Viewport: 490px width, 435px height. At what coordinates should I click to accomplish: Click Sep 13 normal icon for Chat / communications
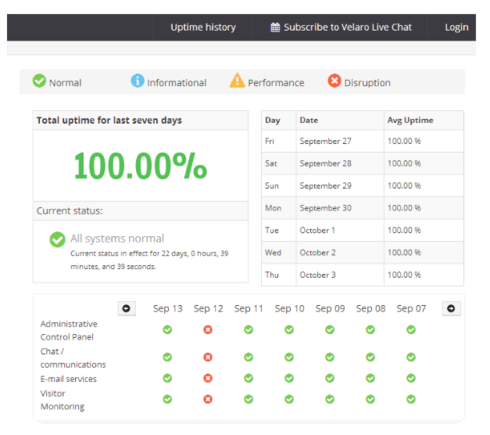(167, 357)
